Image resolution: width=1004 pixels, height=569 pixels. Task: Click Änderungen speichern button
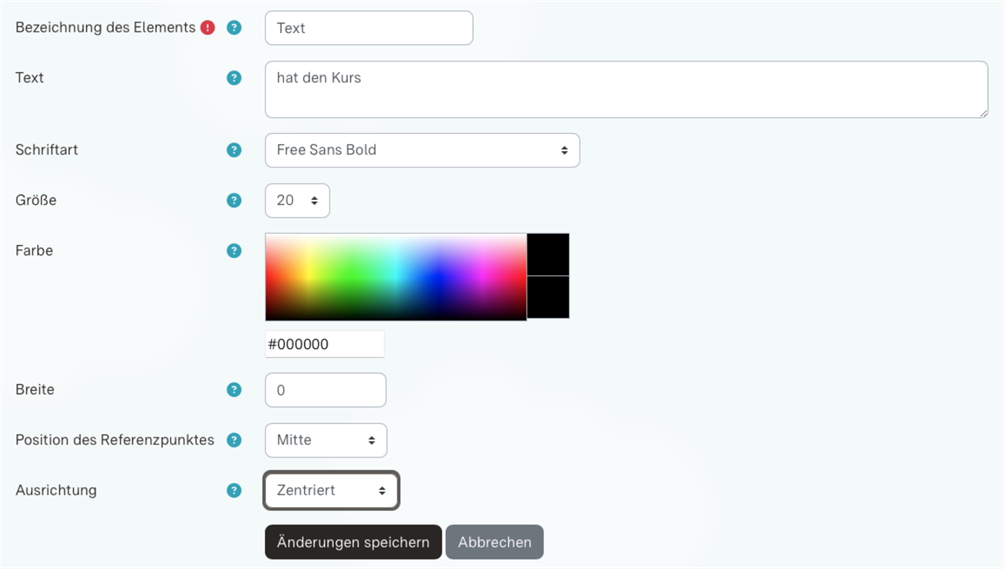coord(352,542)
